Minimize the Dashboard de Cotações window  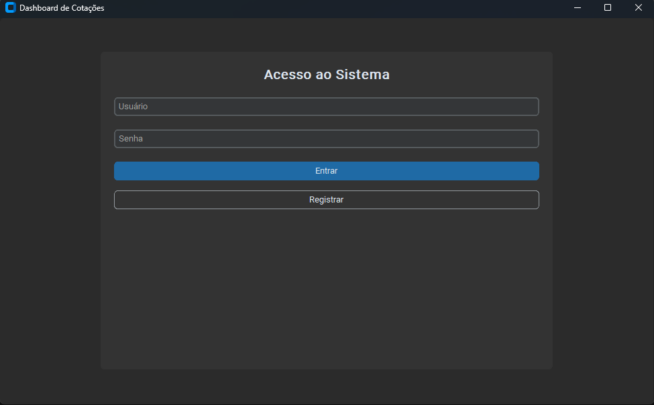pyautogui.click(x=577, y=8)
